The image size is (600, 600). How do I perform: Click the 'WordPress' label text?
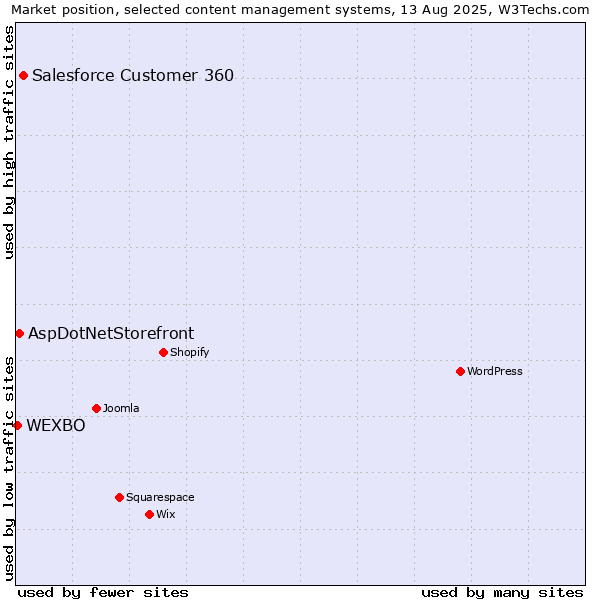click(x=495, y=371)
